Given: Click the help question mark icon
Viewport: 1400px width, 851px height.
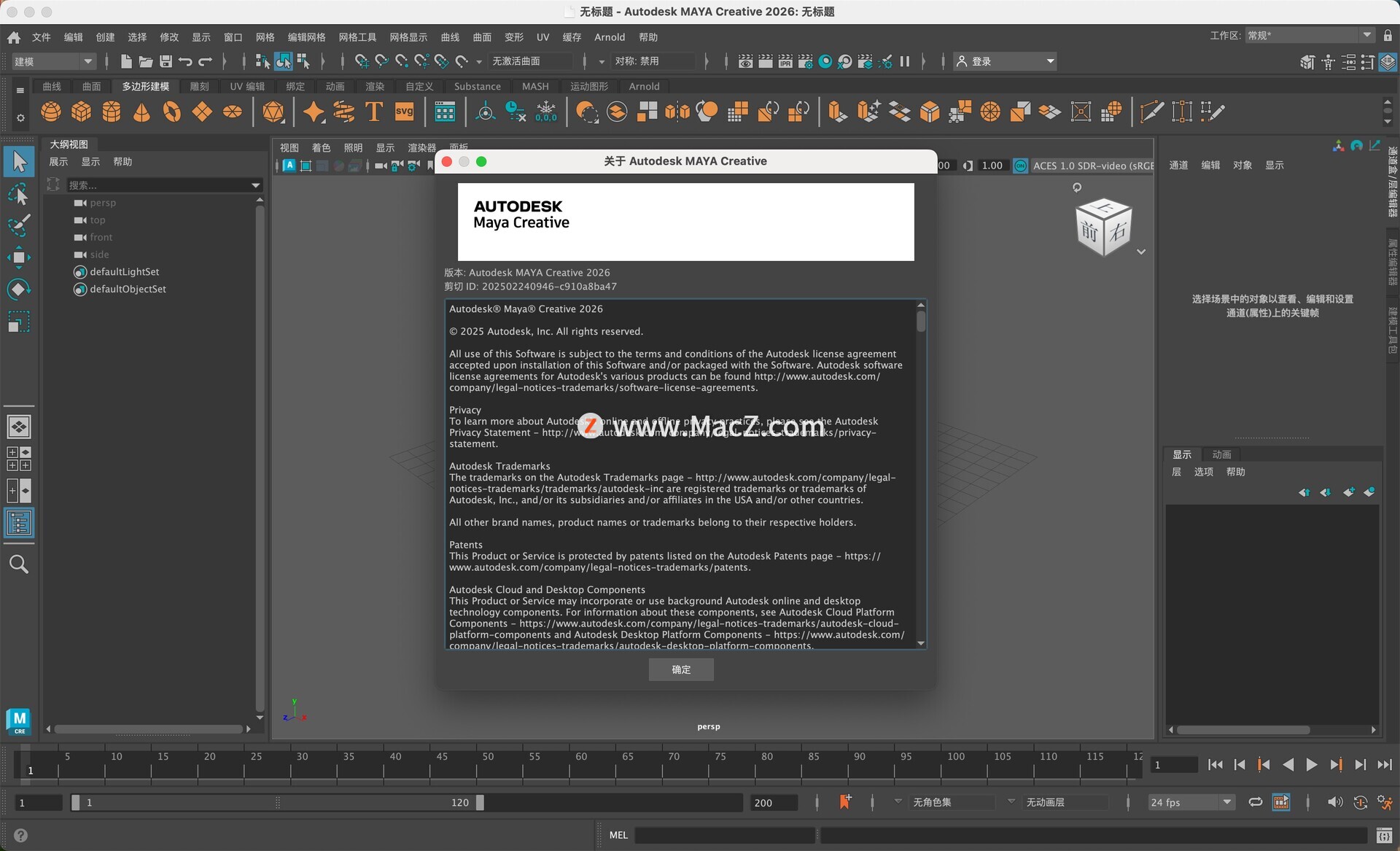Looking at the screenshot, I should point(20,835).
